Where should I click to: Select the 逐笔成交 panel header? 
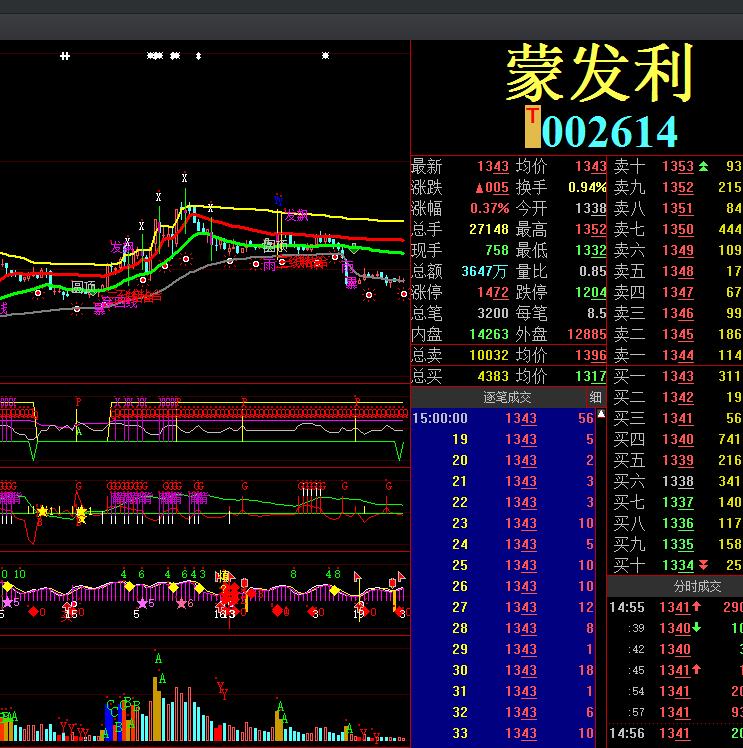pos(507,397)
